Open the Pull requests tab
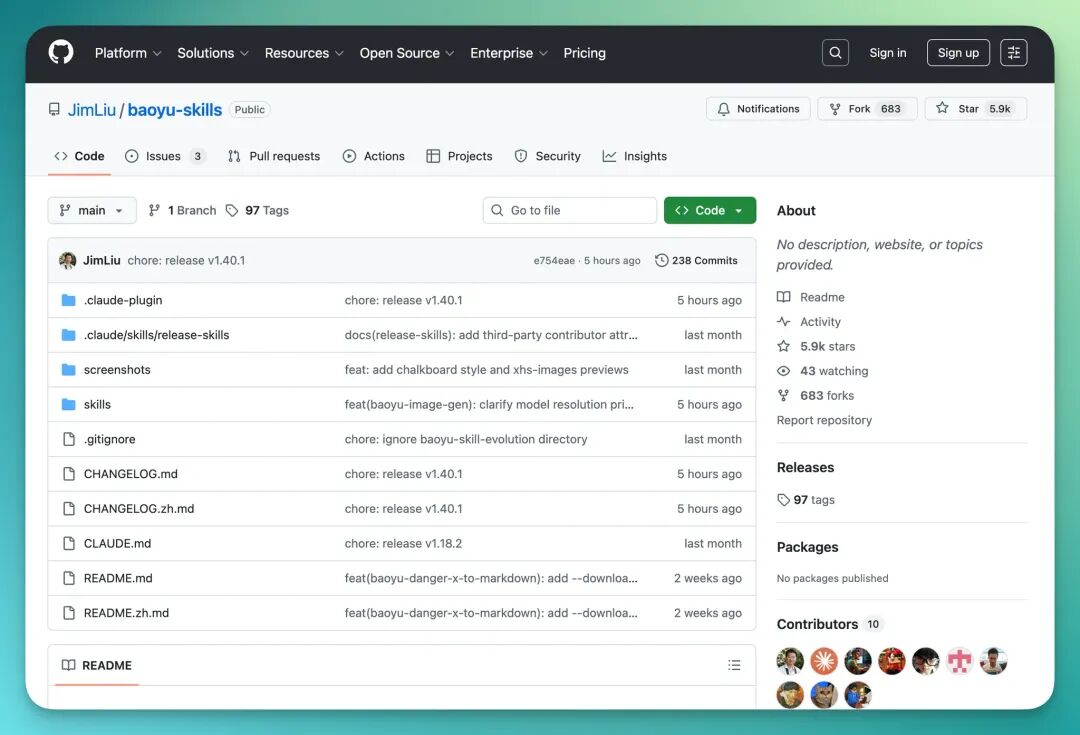The height and width of the screenshot is (735, 1080). [x=274, y=156]
